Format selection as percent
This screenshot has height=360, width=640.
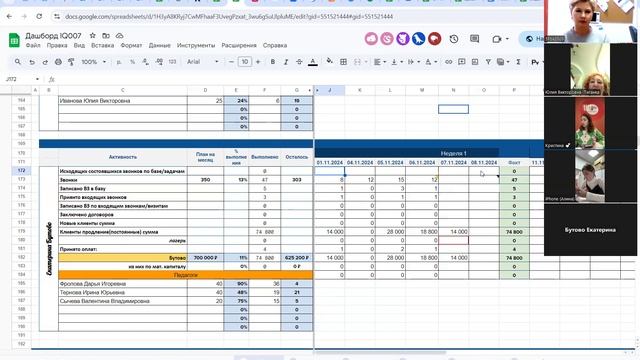pyautogui.click(x=132, y=62)
